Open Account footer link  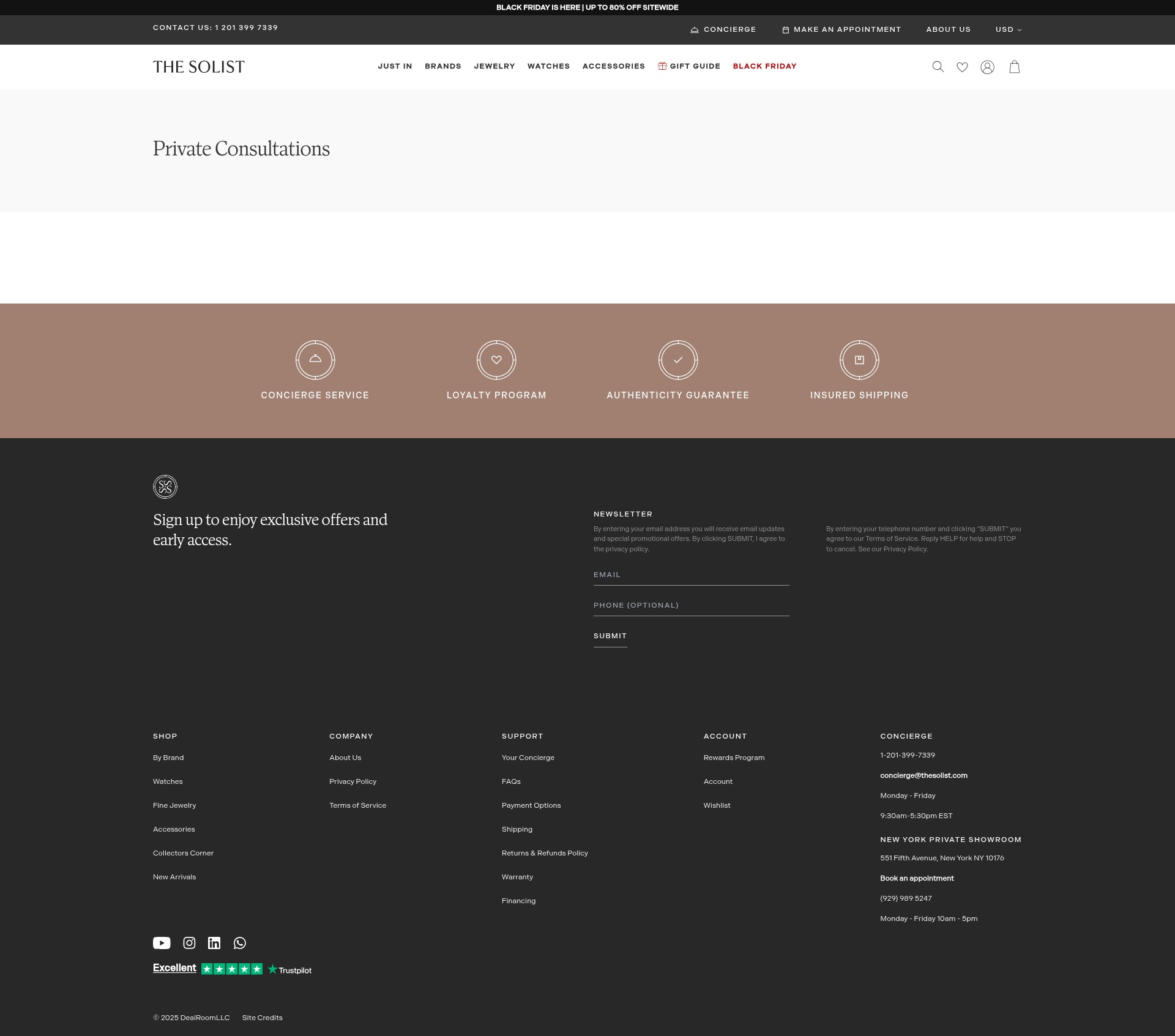coord(718,781)
